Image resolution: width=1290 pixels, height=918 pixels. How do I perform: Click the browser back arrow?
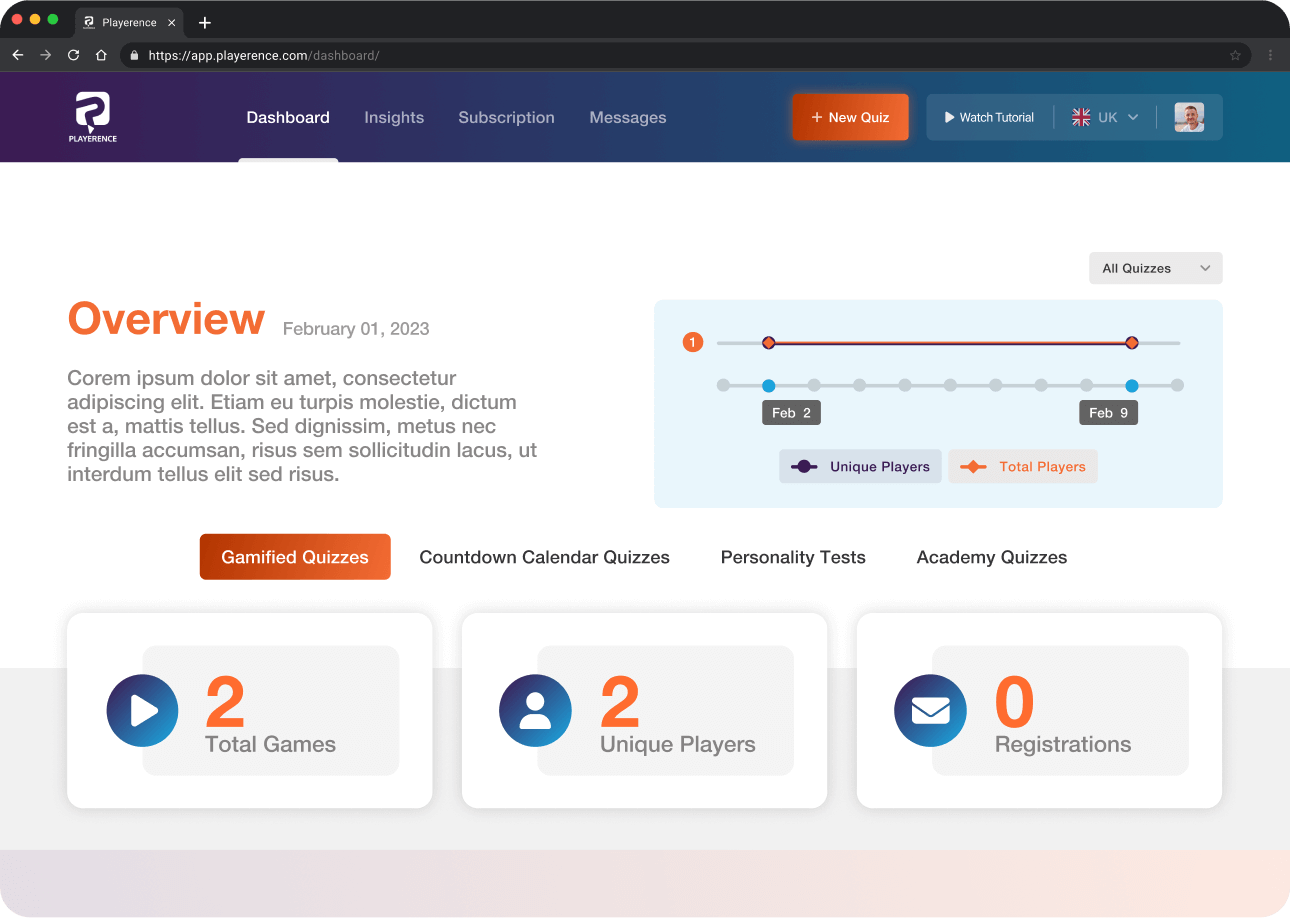pos(18,55)
